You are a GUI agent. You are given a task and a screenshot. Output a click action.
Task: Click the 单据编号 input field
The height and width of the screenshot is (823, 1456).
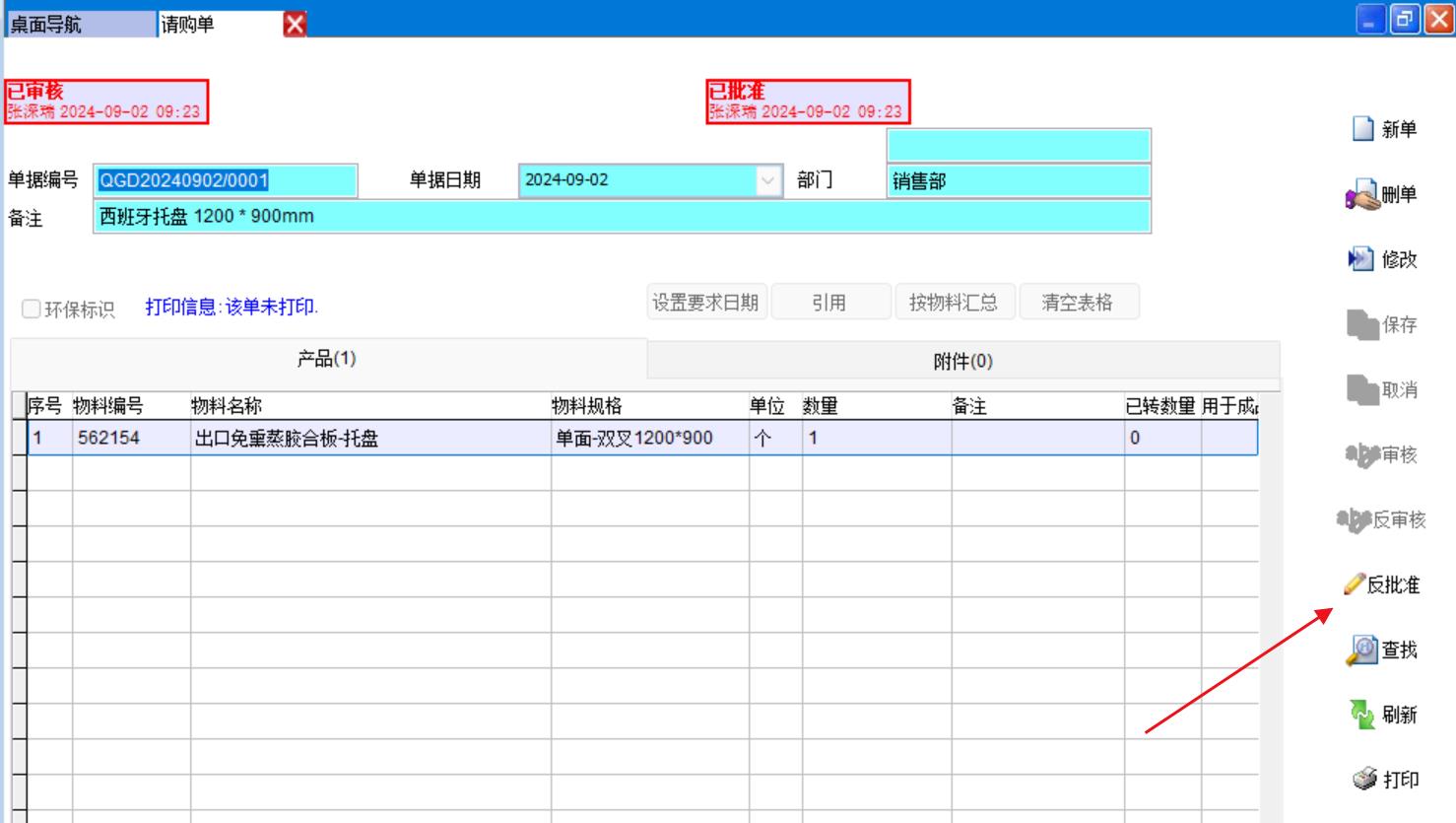click(226, 180)
